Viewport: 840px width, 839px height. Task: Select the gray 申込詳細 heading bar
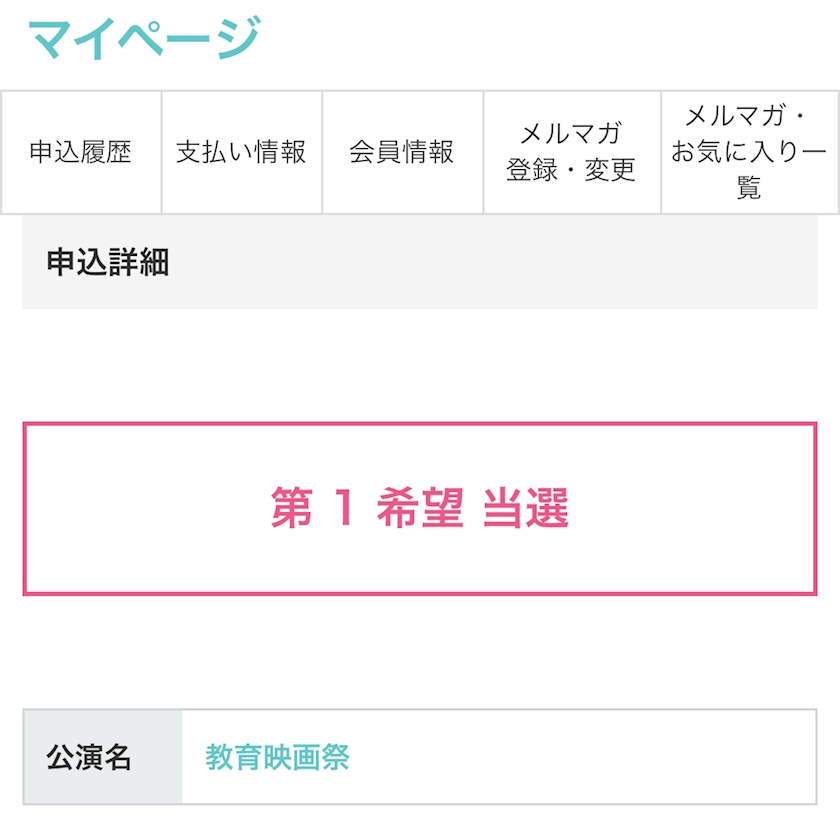click(x=419, y=263)
